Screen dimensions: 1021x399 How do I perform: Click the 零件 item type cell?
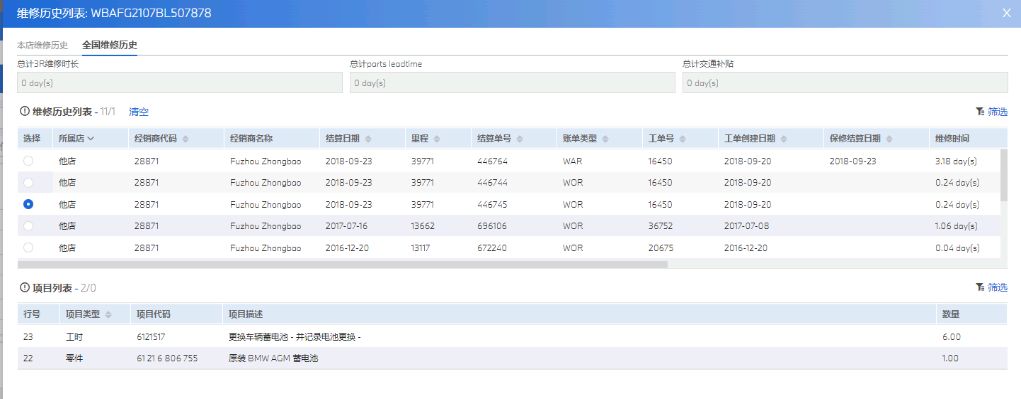pos(74,359)
